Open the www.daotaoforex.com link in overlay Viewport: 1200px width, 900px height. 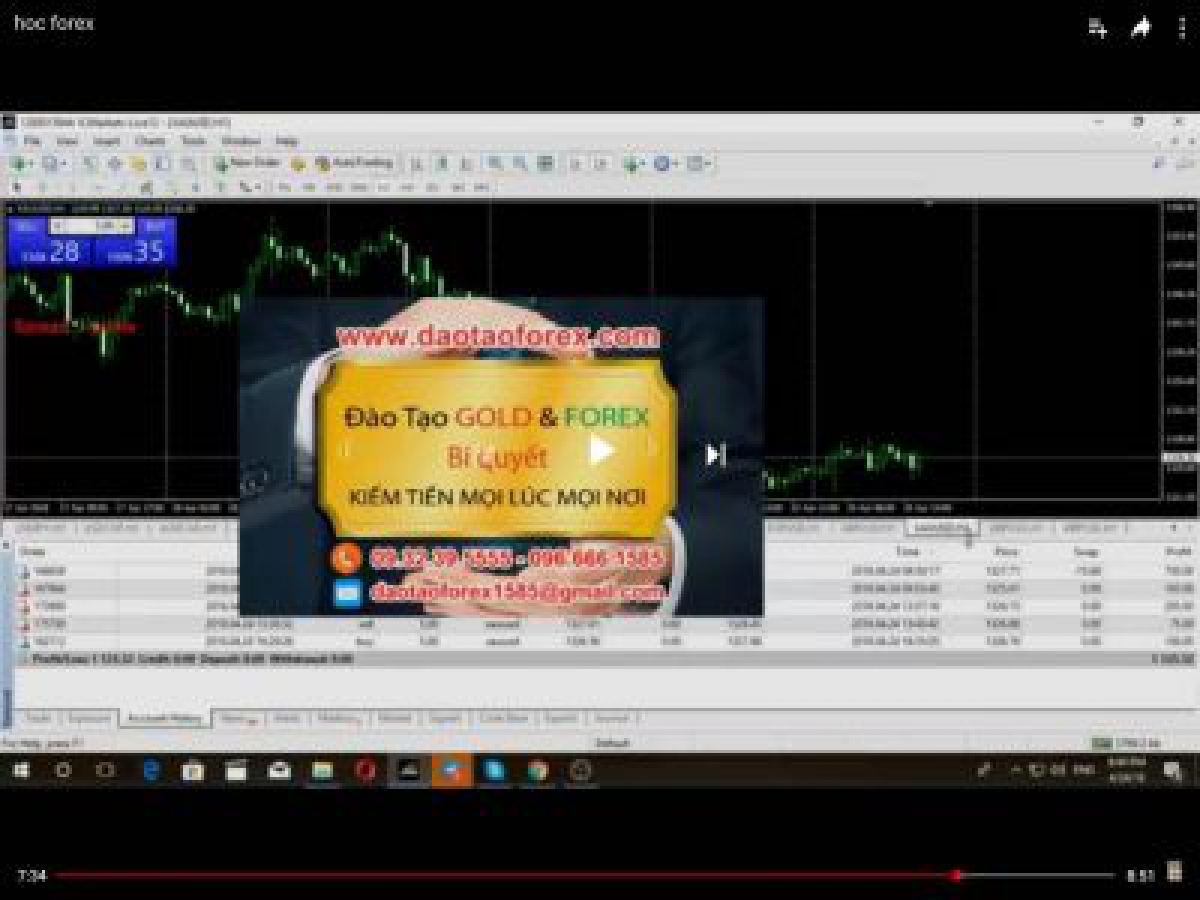click(498, 336)
